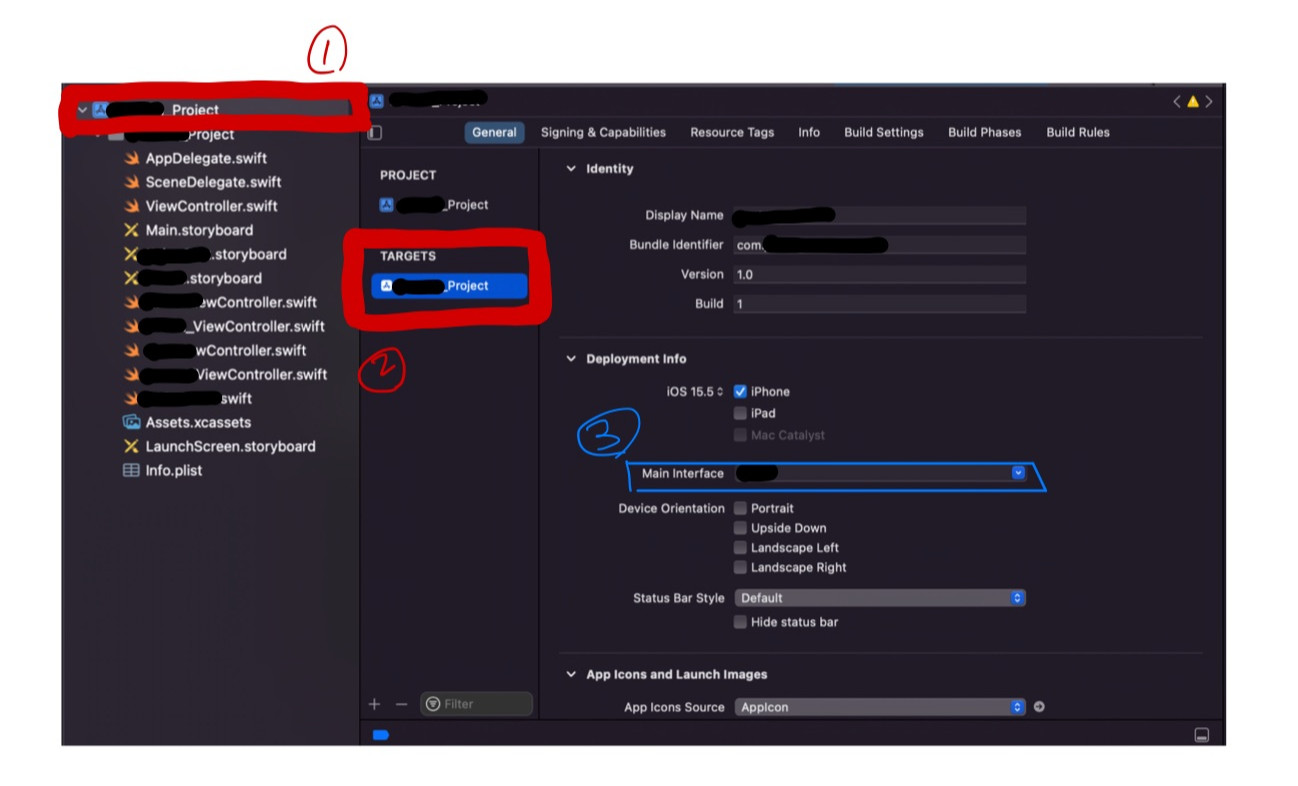Open the iOS 15.5 version dropdown

pyautogui.click(x=695, y=392)
